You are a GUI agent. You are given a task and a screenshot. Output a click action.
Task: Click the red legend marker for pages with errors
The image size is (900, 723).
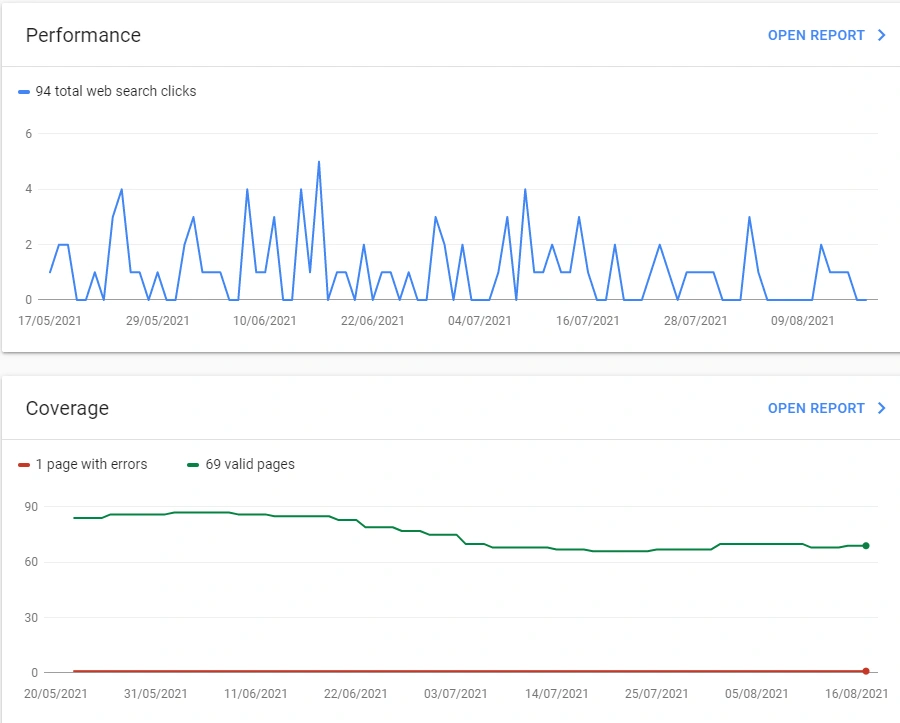(x=24, y=464)
